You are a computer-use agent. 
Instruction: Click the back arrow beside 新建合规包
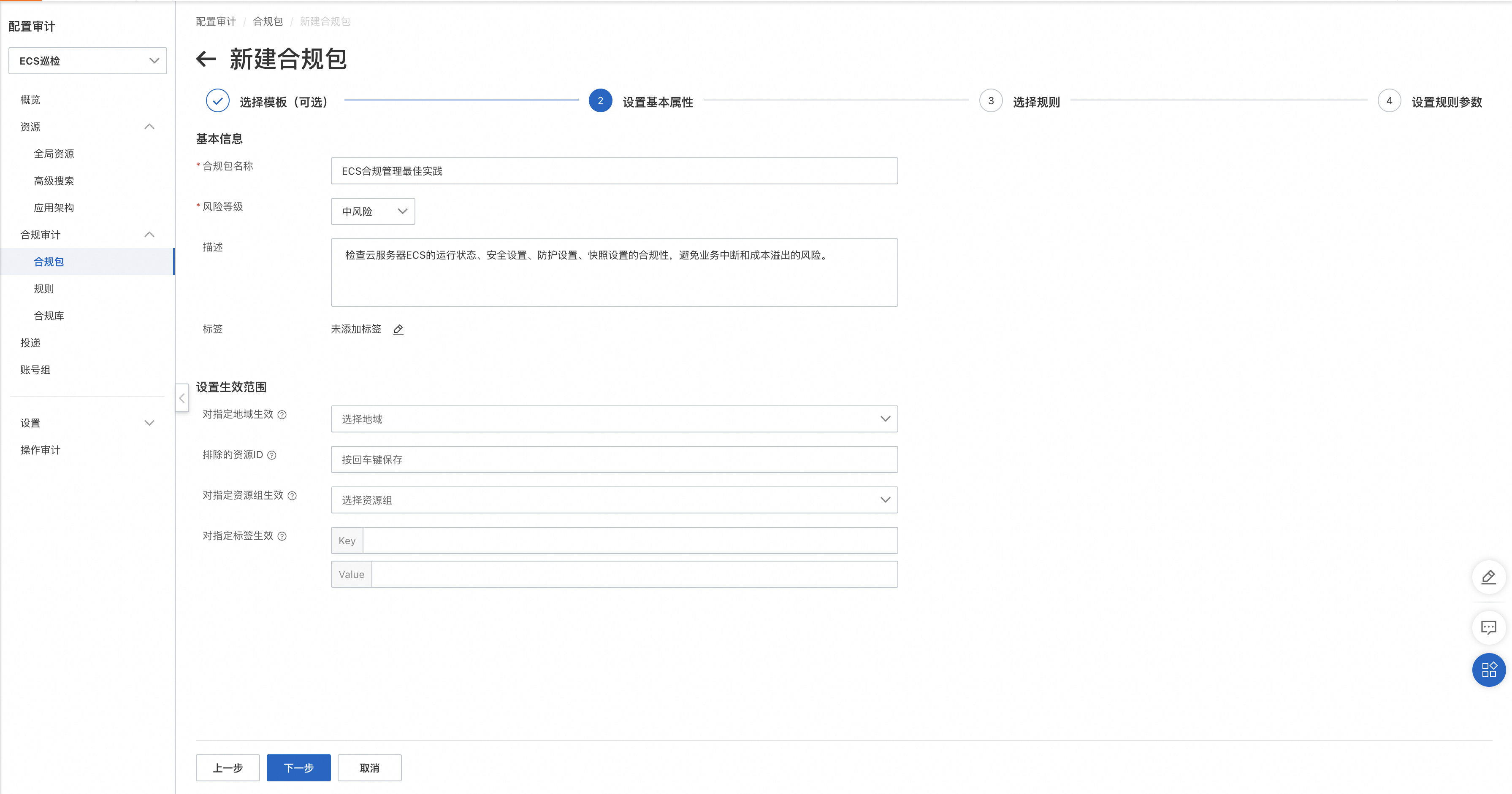tap(206, 59)
